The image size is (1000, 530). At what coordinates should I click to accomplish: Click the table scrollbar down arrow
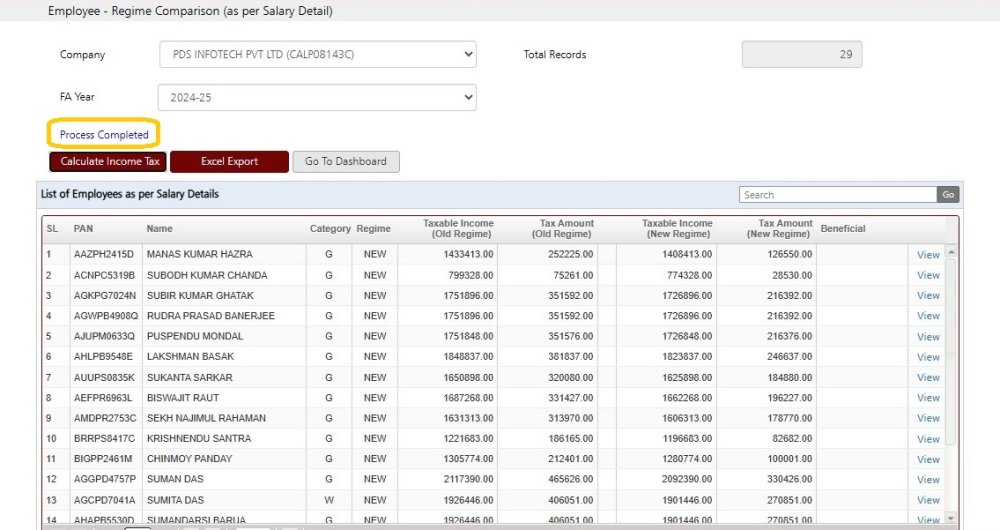(x=951, y=519)
